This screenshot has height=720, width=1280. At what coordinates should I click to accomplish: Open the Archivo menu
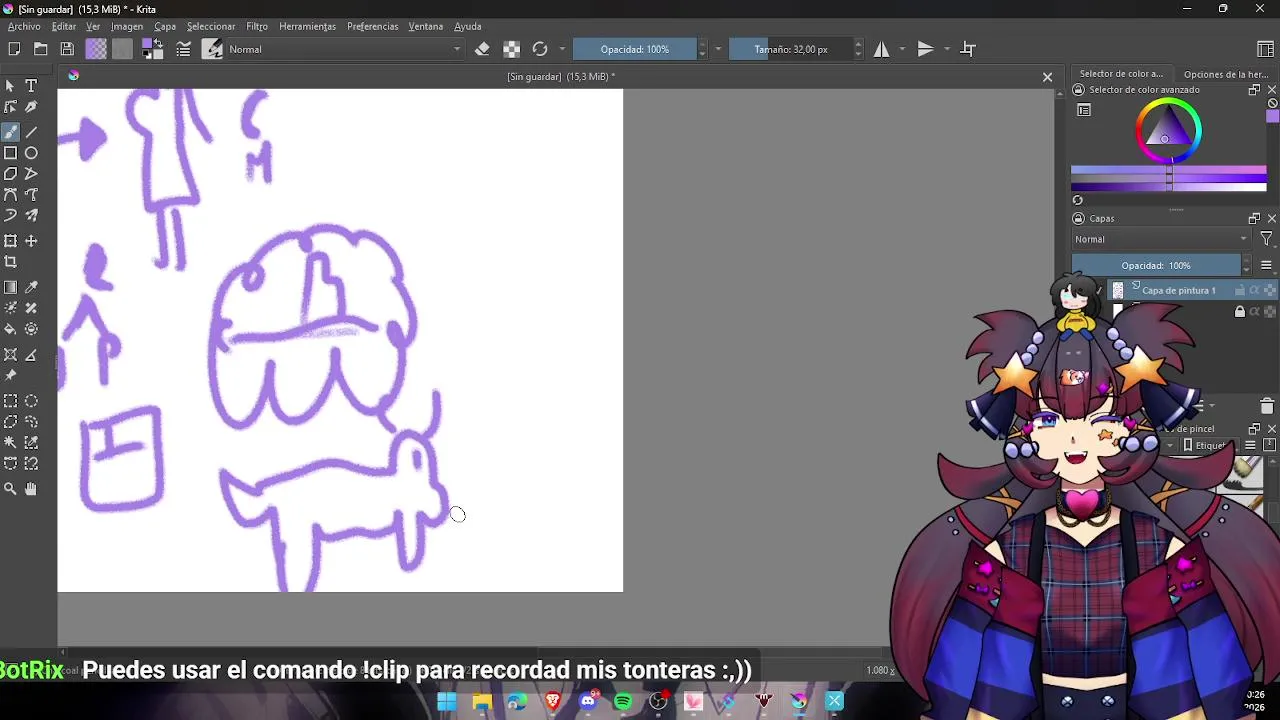click(x=24, y=26)
